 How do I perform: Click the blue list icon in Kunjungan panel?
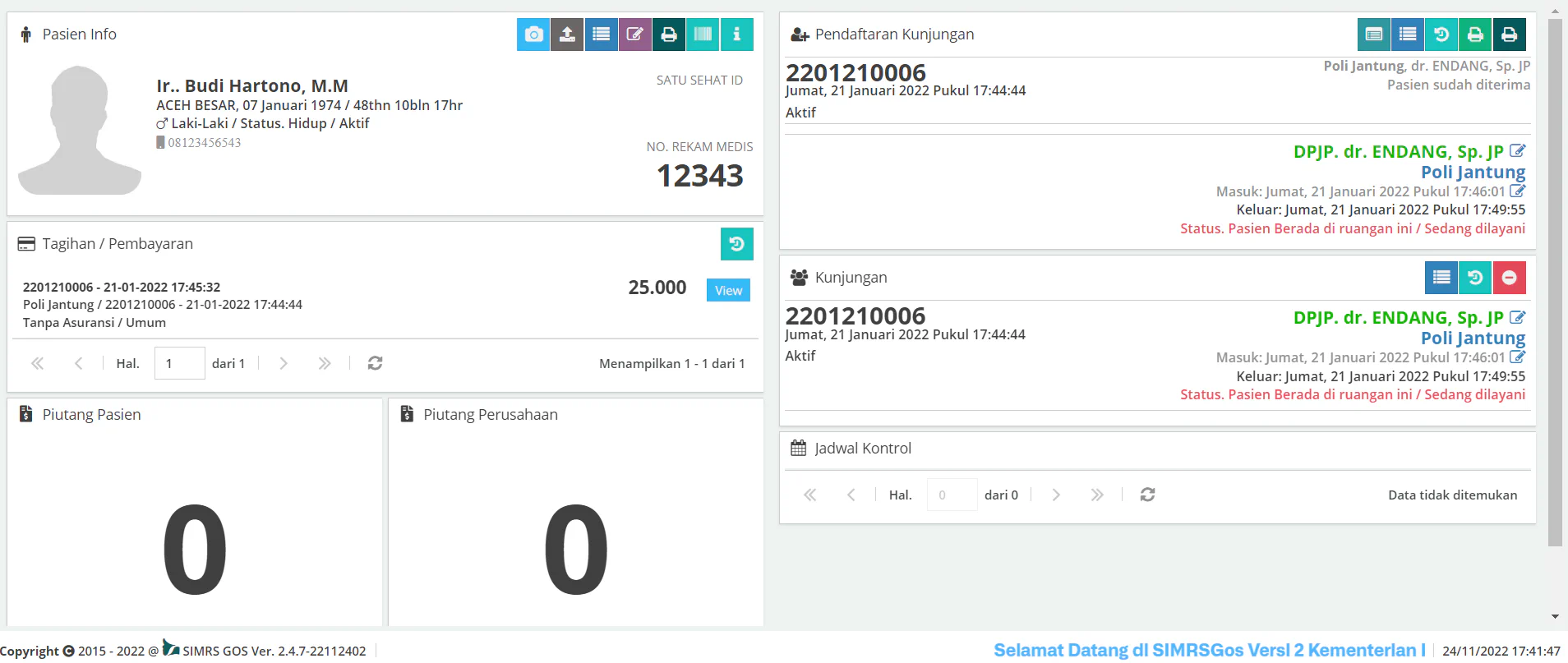click(1441, 278)
